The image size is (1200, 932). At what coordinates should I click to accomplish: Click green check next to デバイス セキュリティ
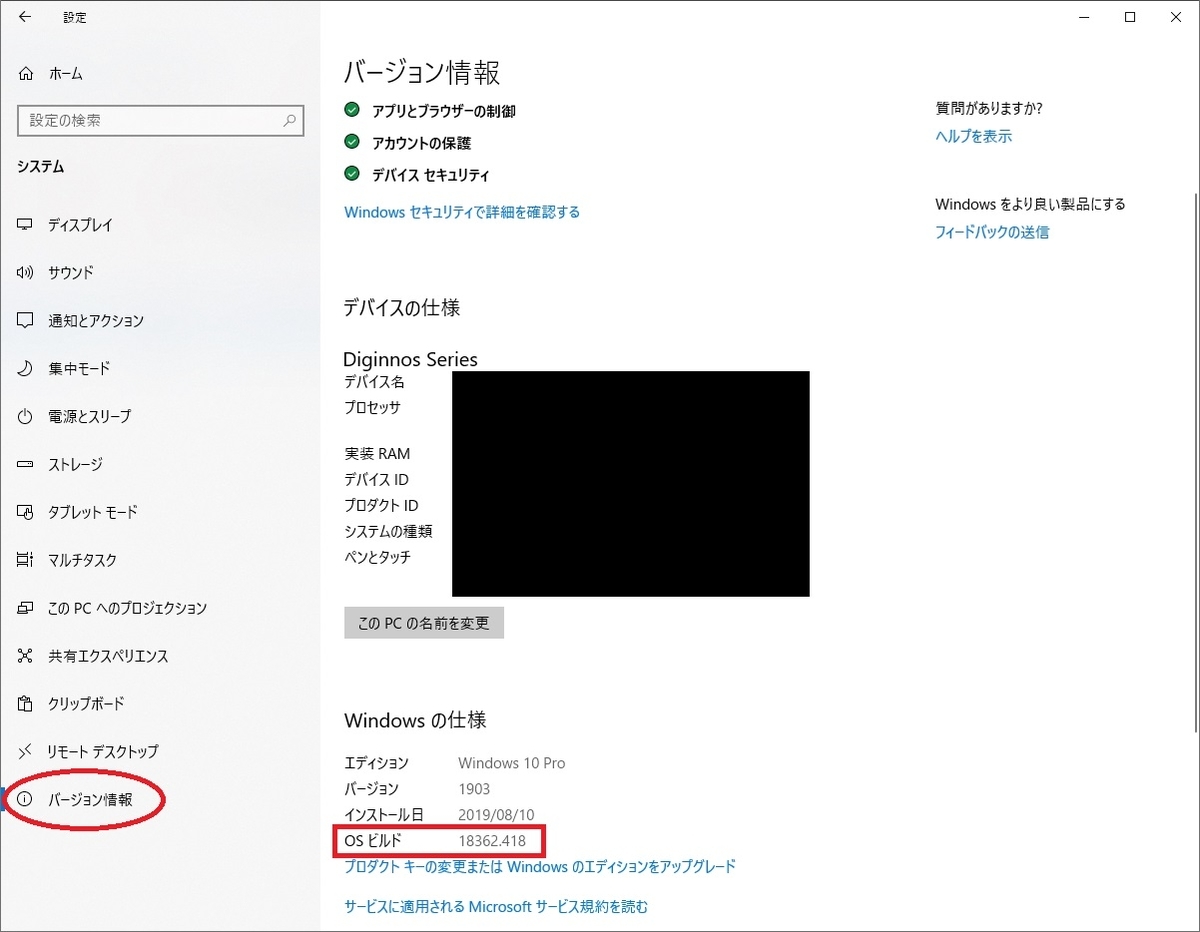pyautogui.click(x=351, y=174)
